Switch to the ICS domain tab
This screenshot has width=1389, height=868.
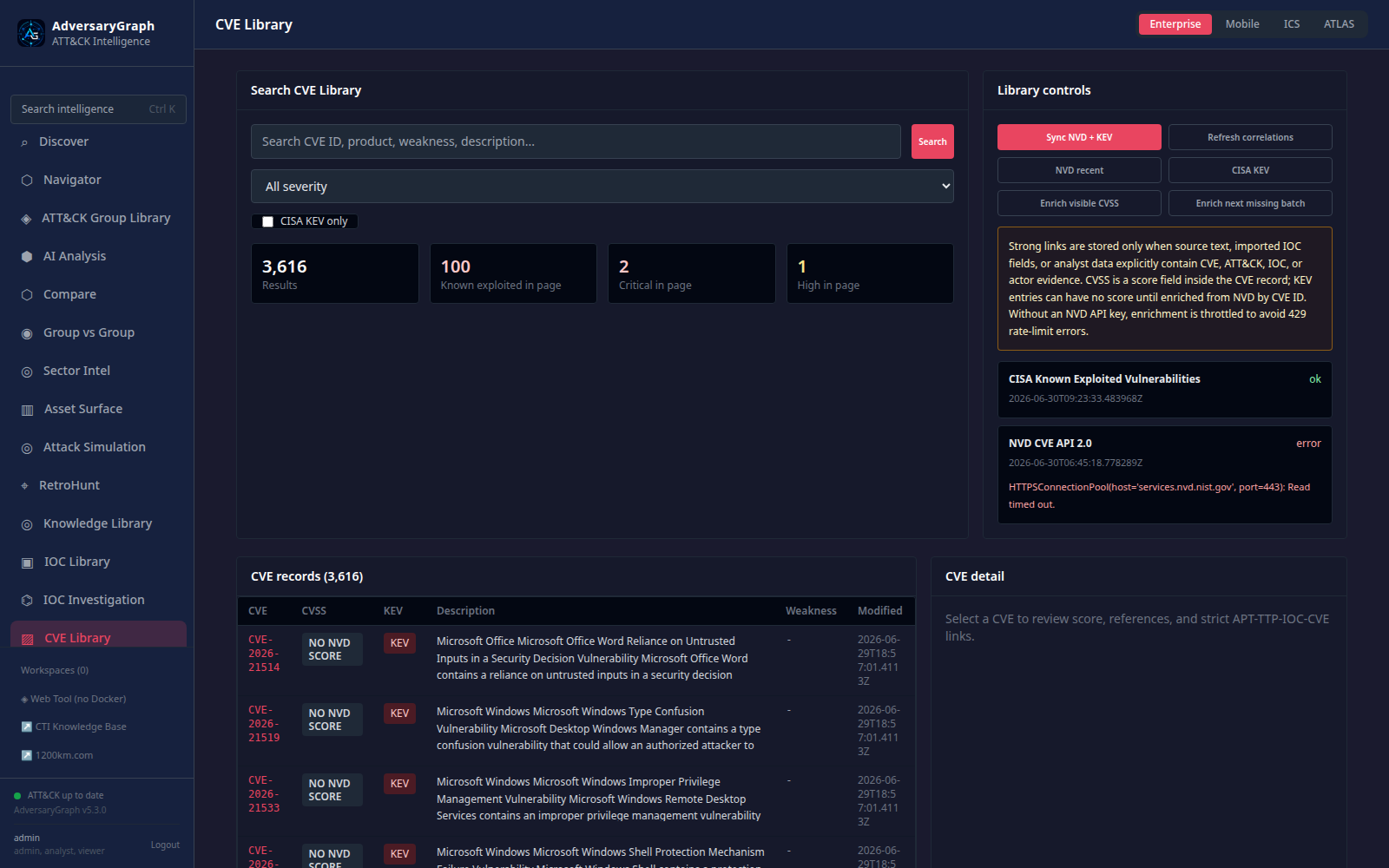tap(1292, 24)
